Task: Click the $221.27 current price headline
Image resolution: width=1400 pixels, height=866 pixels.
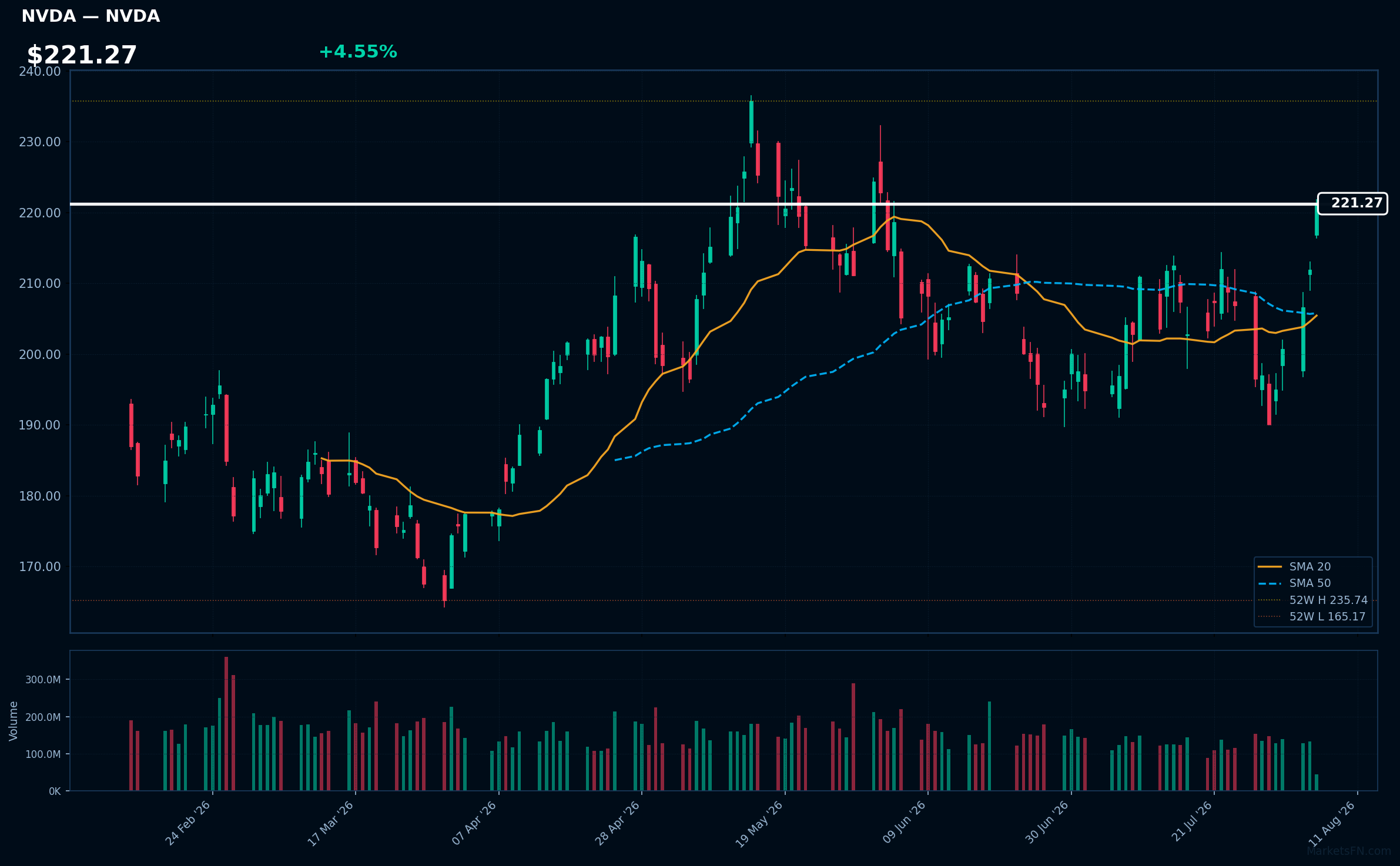Action: 82,55
